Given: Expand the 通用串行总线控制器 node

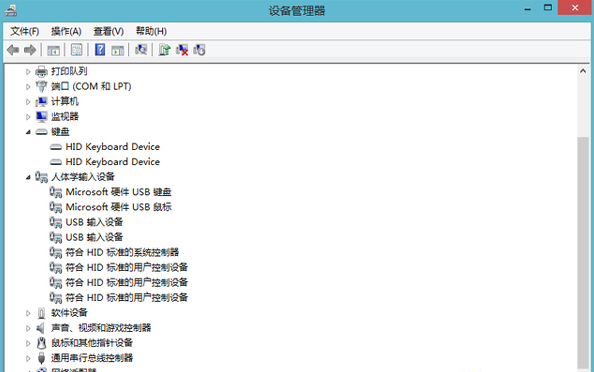Looking at the screenshot, I should click(x=28, y=358).
